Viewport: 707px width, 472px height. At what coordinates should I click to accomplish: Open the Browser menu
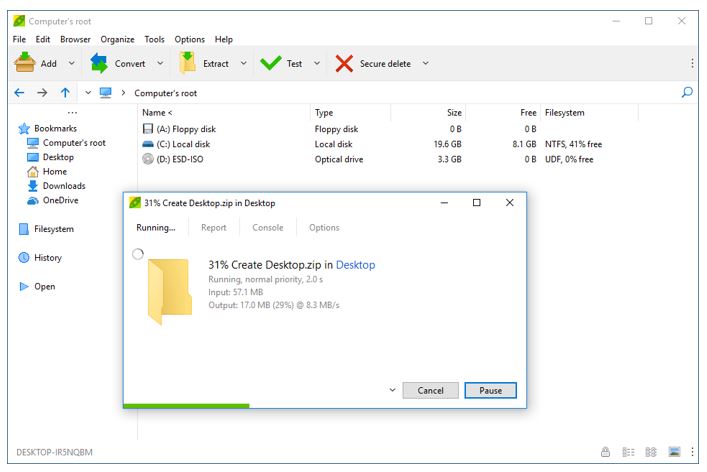(75, 39)
